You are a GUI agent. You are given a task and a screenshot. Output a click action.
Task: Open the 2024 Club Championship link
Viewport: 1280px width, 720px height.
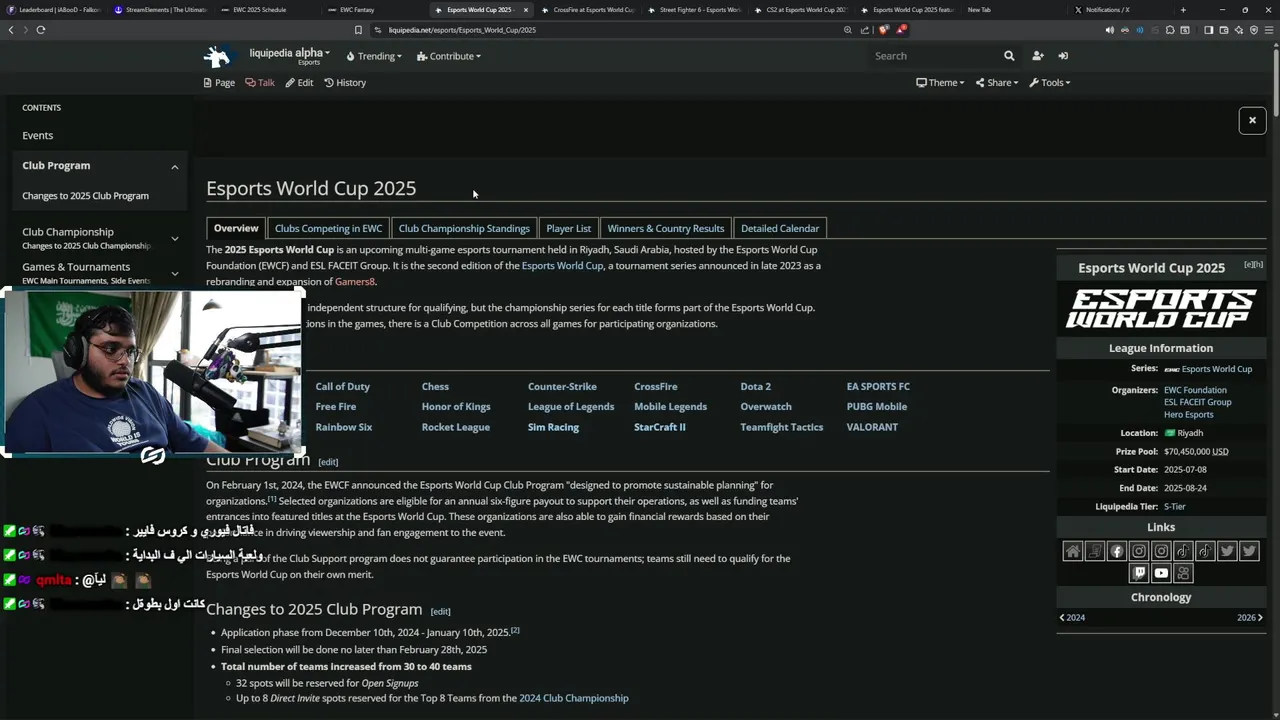coord(574,698)
